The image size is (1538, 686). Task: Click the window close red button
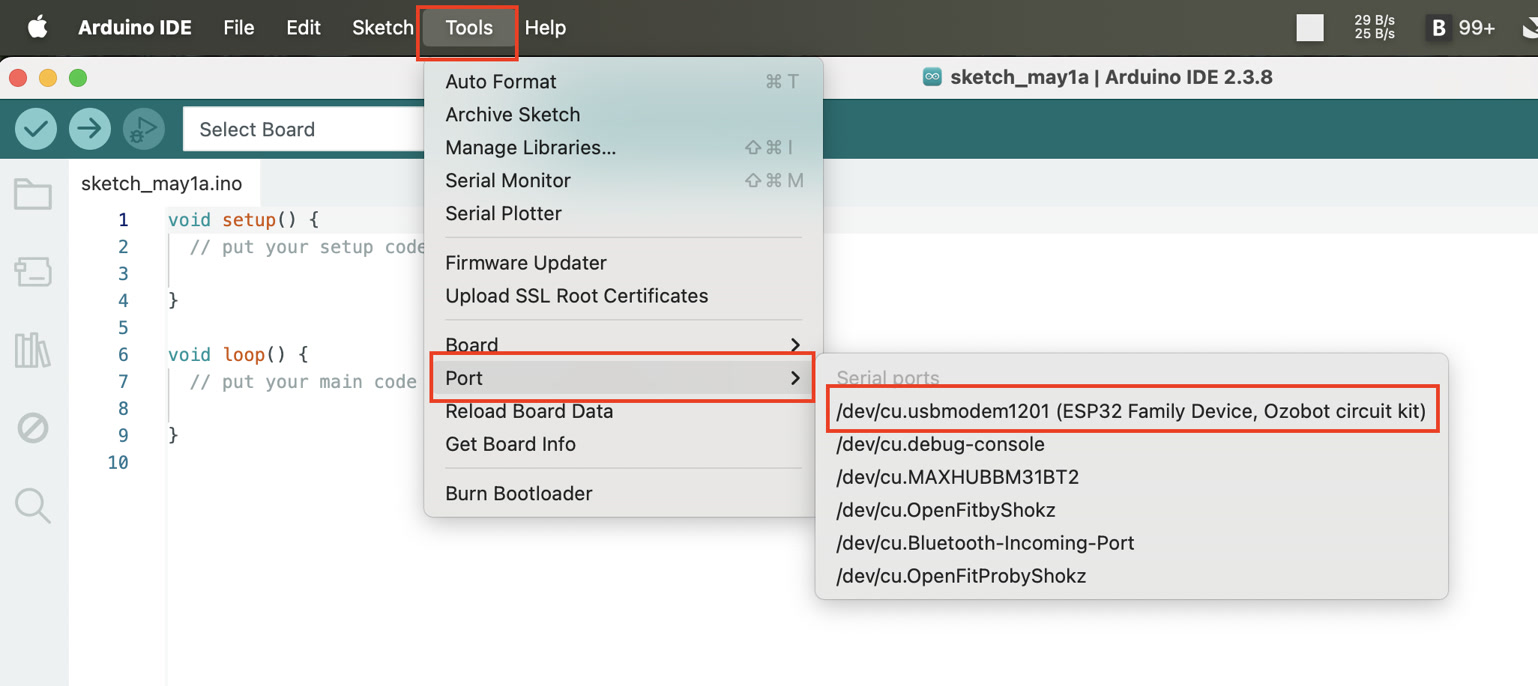[18, 78]
